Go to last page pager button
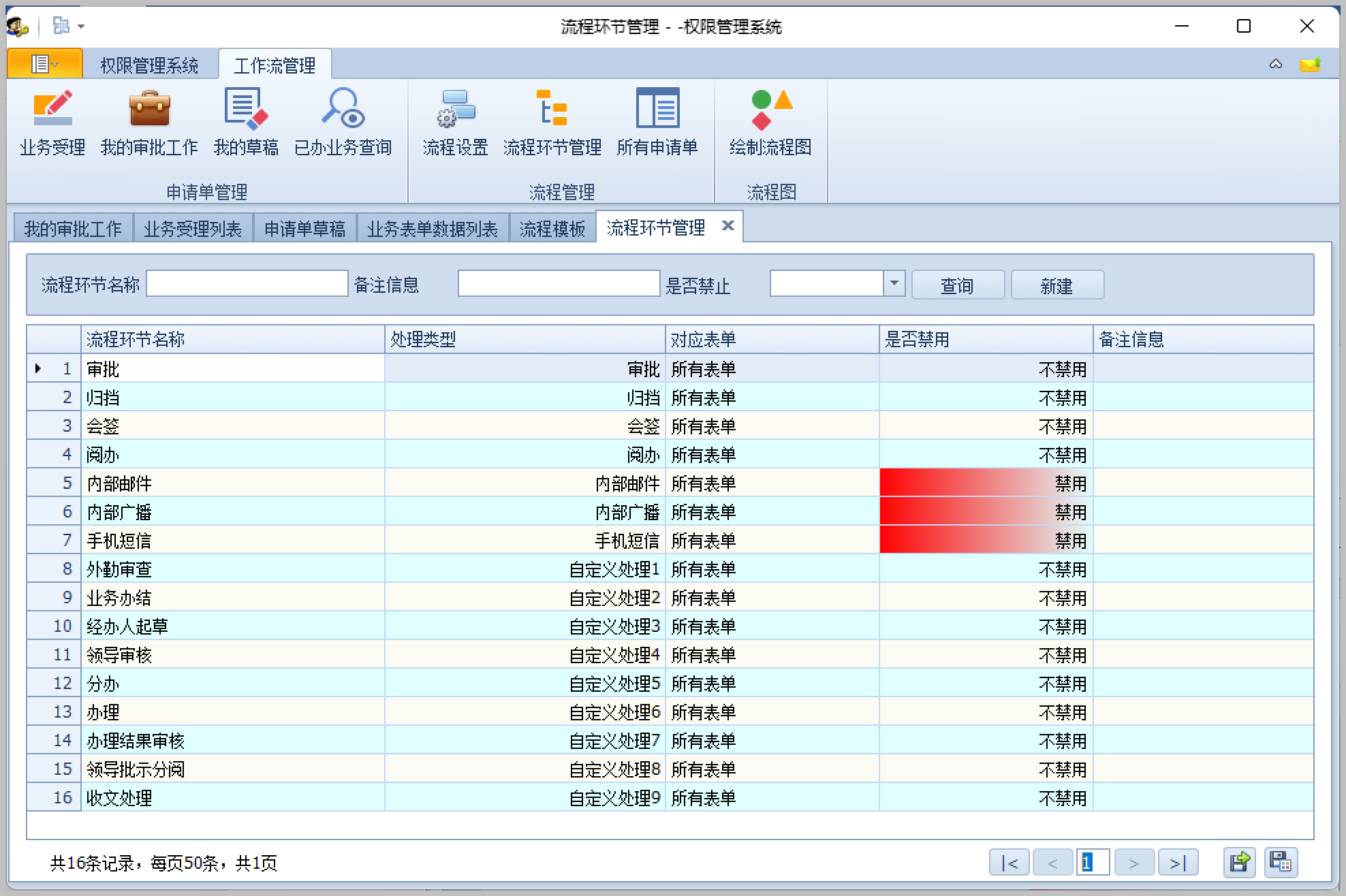 (x=1178, y=863)
